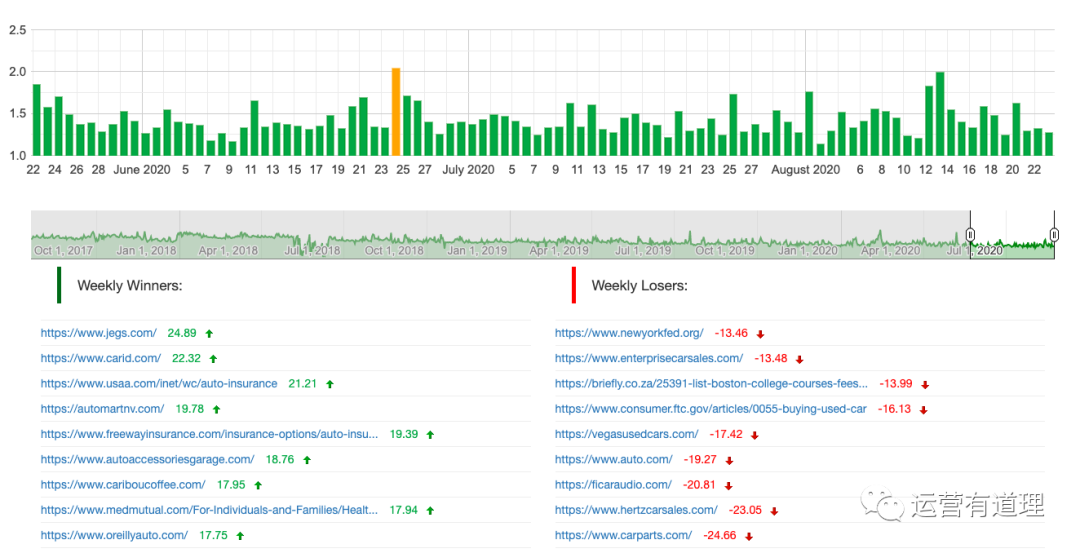Click the up arrow next to 17.94
The width and height of the screenshot is (1080, 553).
pos(430,511)
